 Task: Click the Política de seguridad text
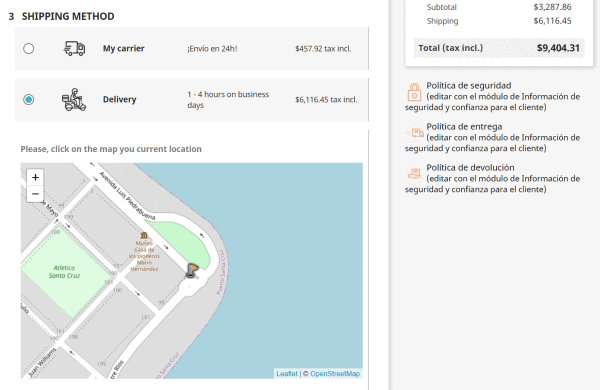click(x=469, y=85)
